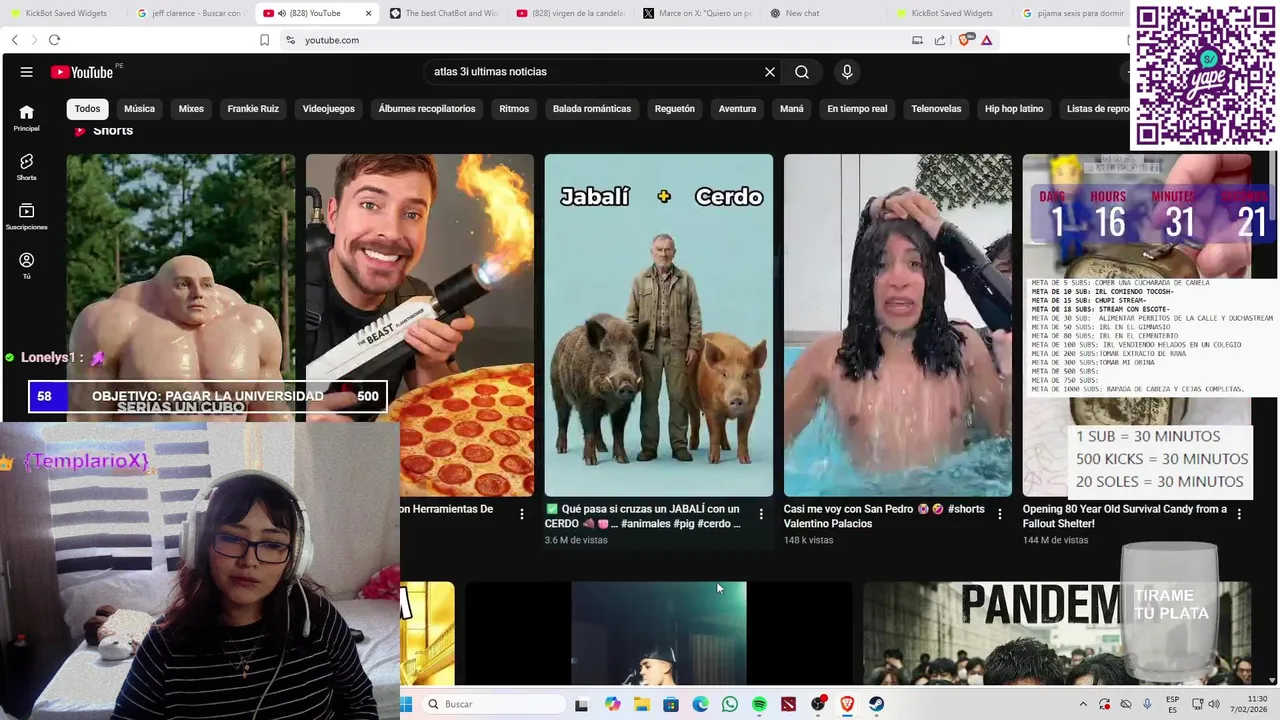Click the YouTube logo
The image size is (1280, 720).
[82, 72]
